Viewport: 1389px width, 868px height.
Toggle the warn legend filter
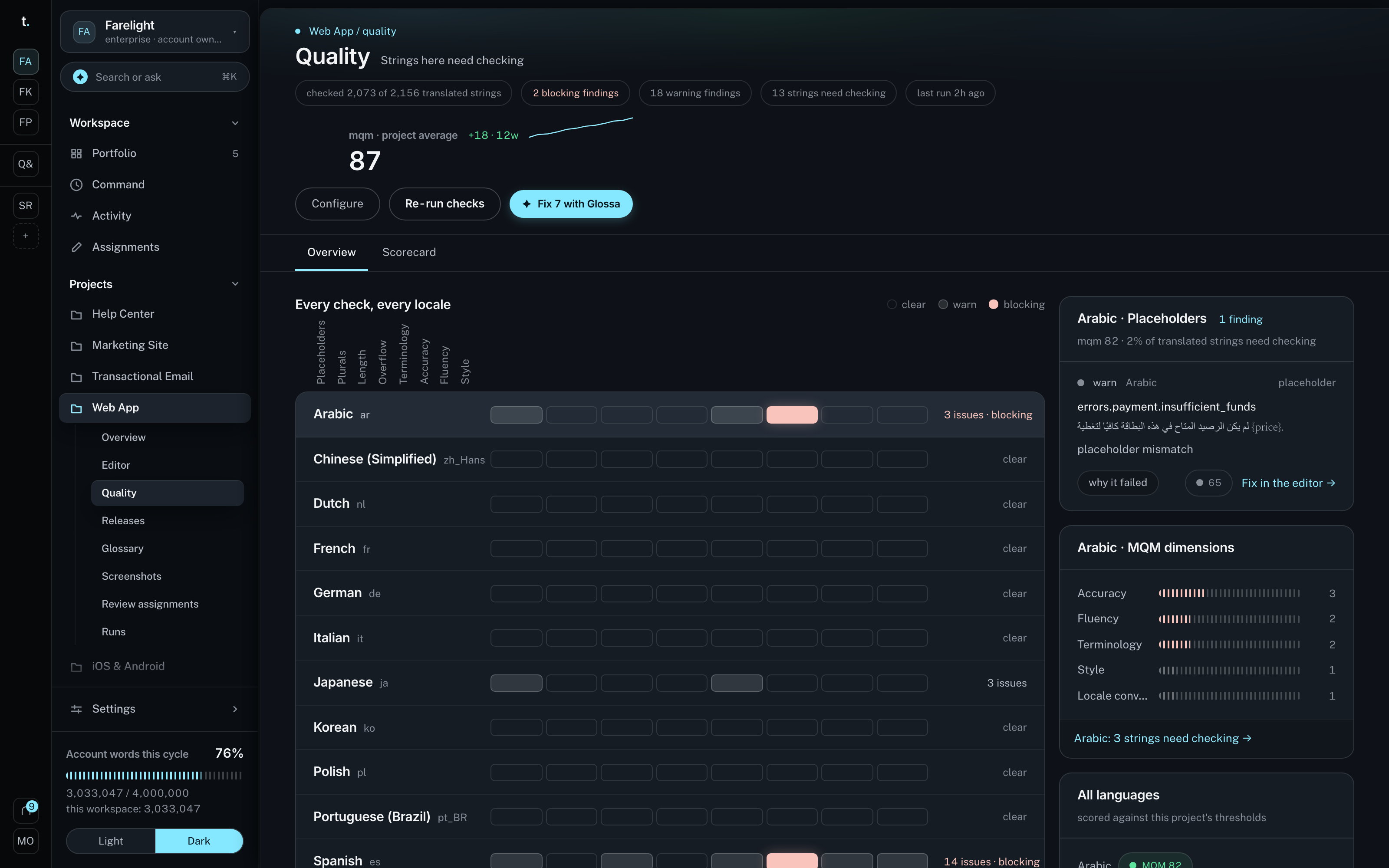coord(958,305)
